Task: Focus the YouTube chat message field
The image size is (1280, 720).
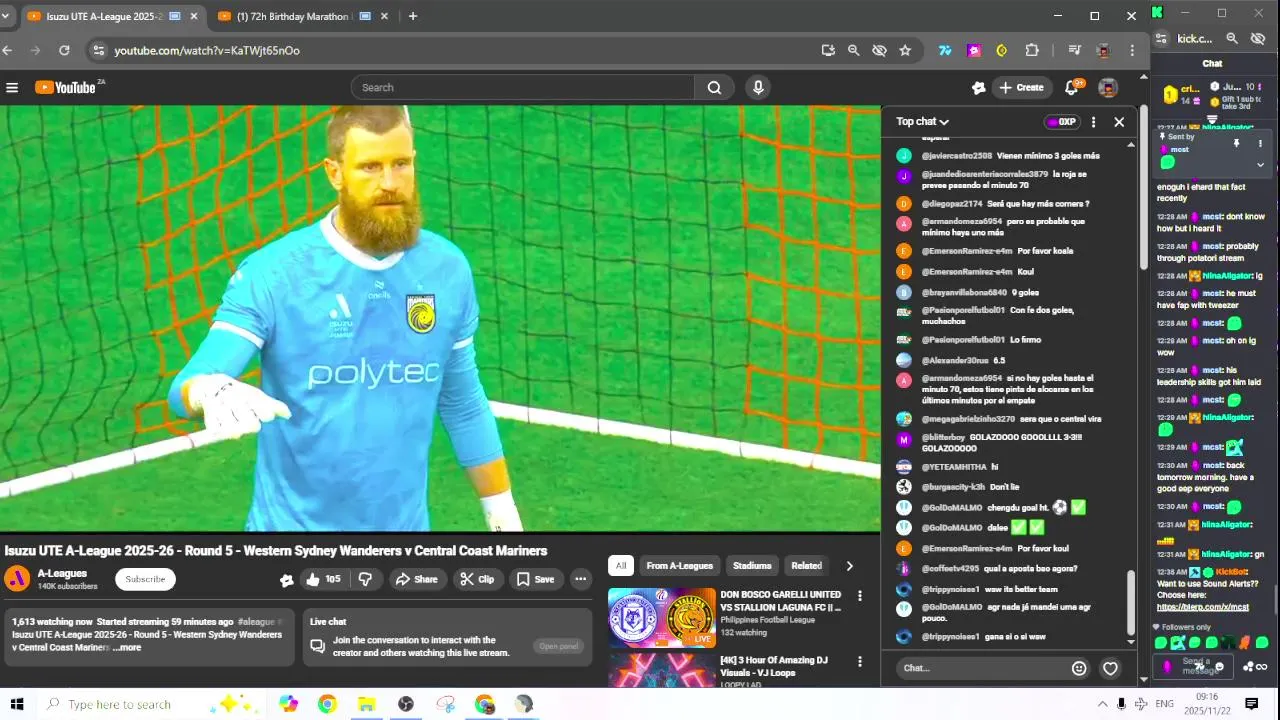Action: pos(979,668)
